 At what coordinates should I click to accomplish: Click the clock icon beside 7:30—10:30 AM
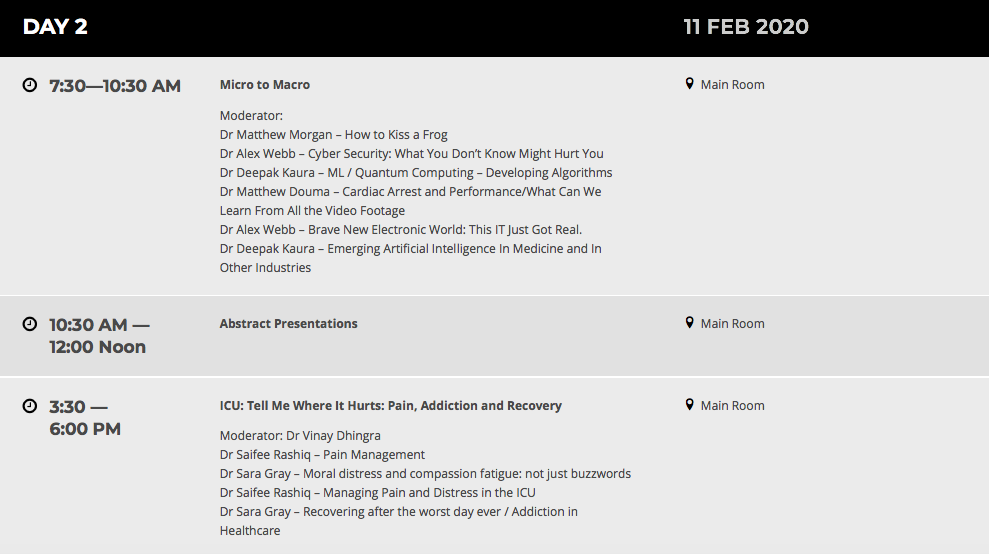[30, 85]
